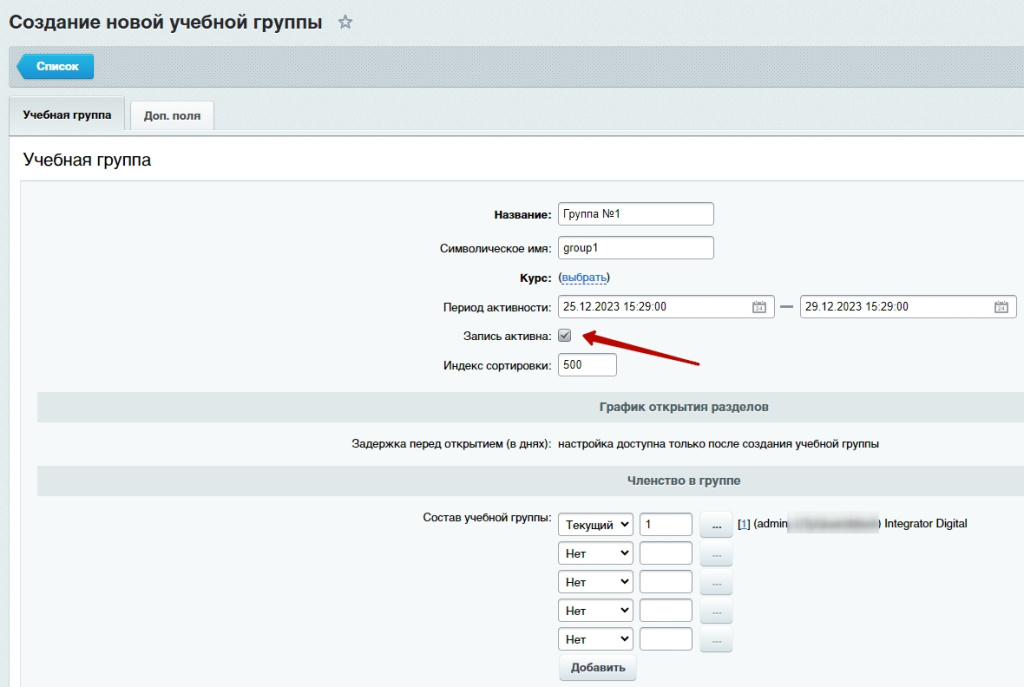Open user profile link [1]
1024x687 pixels.
pos(743,523)
